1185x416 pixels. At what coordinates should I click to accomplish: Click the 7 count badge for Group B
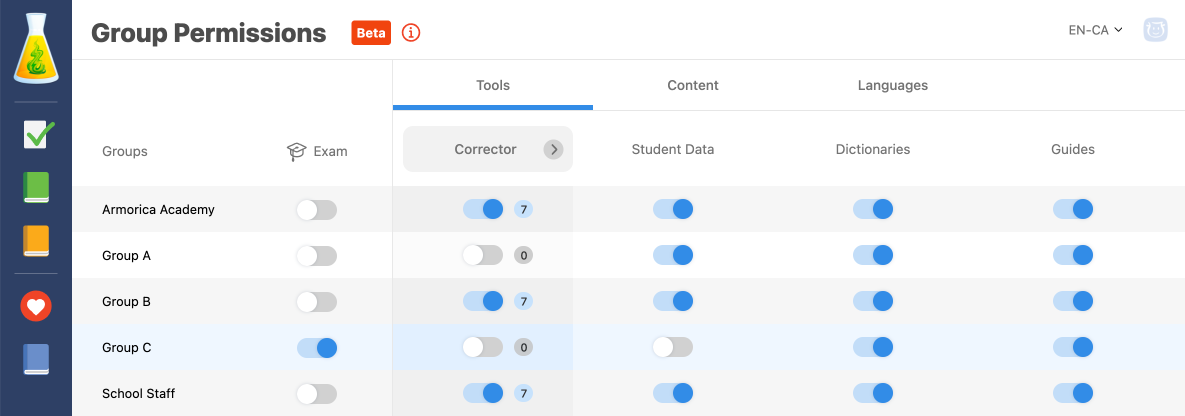pyautogui.click(x=523, y=302)
